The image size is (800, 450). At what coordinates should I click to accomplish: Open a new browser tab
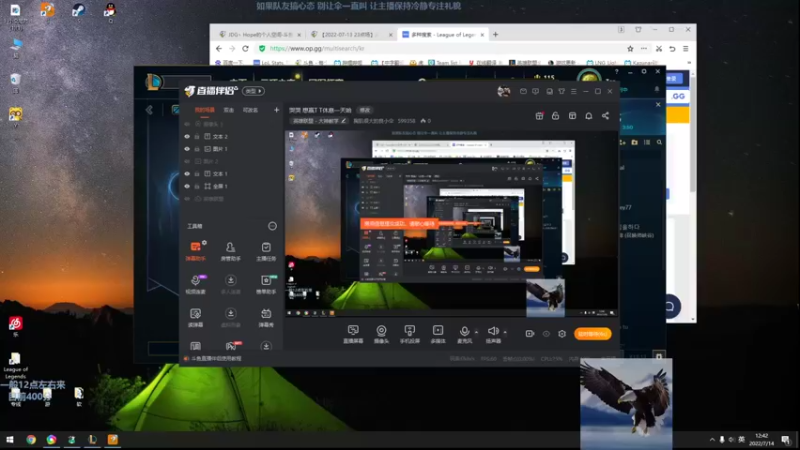click(495, 35)
